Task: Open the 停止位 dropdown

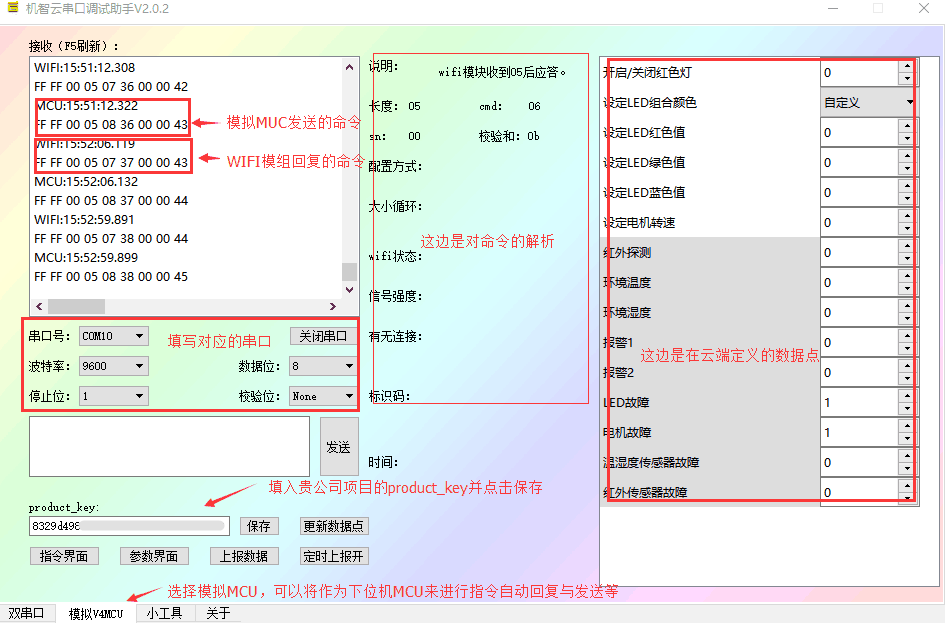Action: pyautogui.click(x=112, y=396)
